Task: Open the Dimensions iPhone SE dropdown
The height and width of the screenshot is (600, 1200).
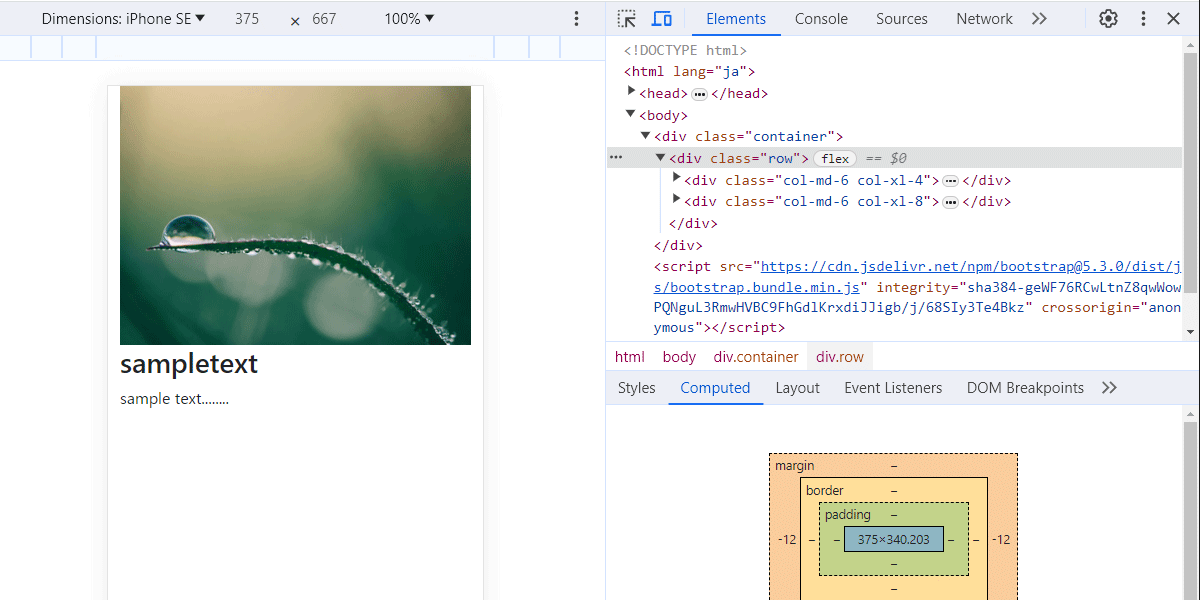Action: click(123, 19)
